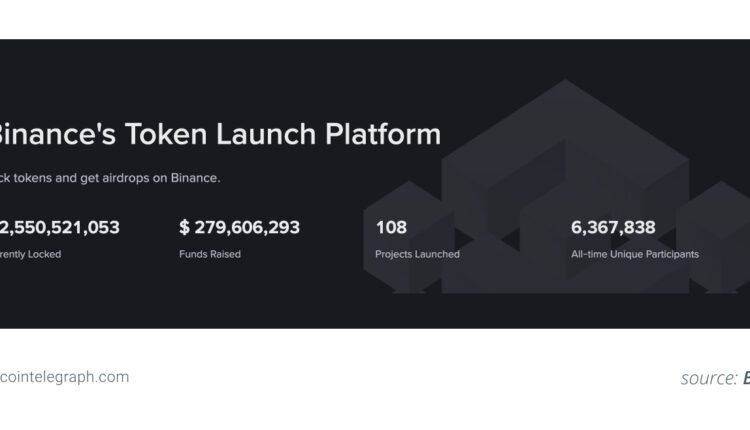The width and height of the screenshot is (750, 430).
Task: Click the source attribution text at bottom right
Action: (714, 378)
